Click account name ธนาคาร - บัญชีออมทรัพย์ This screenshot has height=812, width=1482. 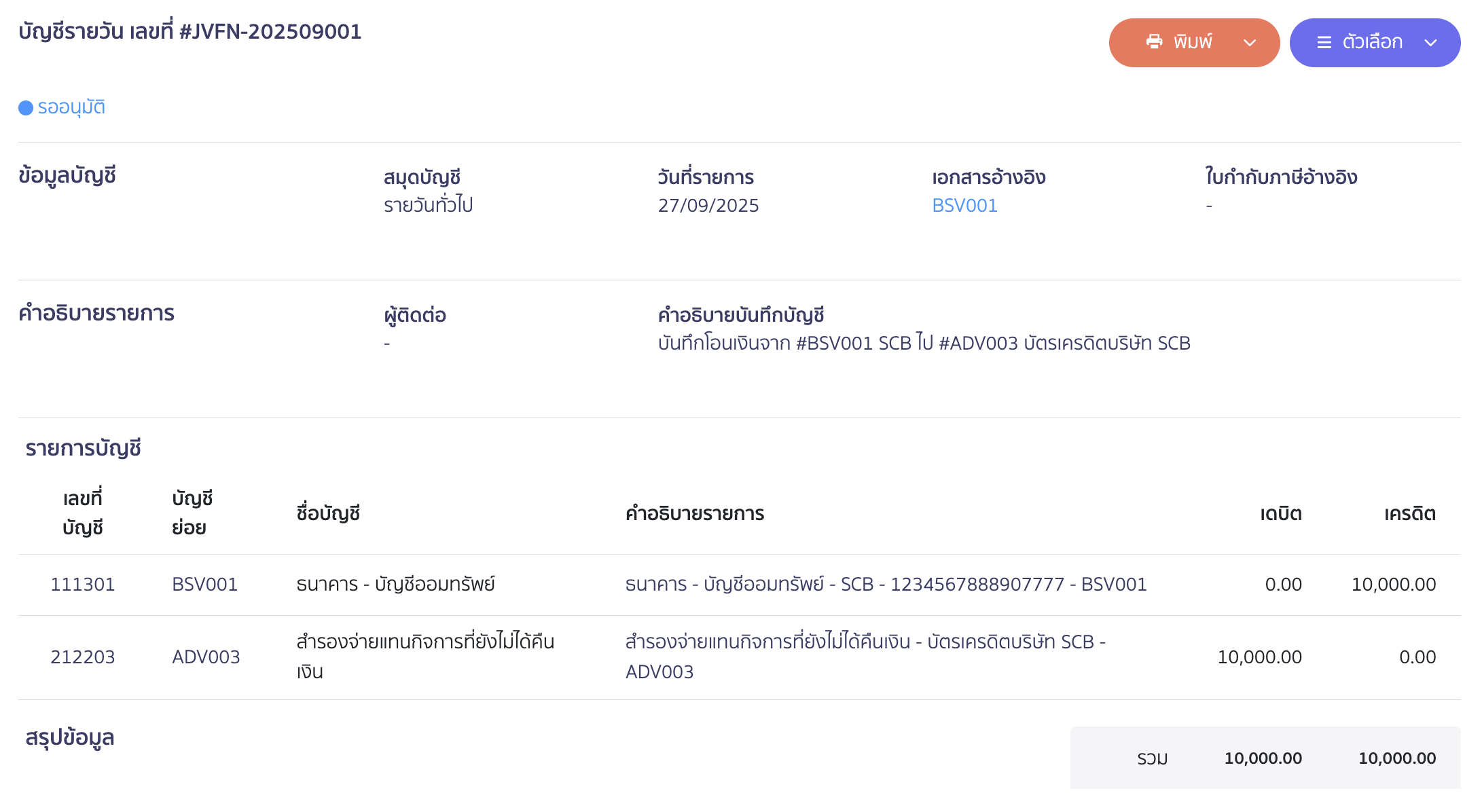(395, 585)
